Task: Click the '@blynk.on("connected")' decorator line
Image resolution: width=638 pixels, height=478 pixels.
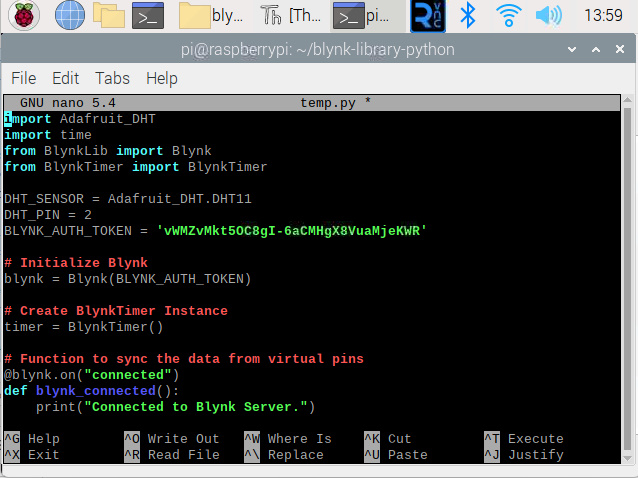Action: pyautogui.click(x=92, y=375)
